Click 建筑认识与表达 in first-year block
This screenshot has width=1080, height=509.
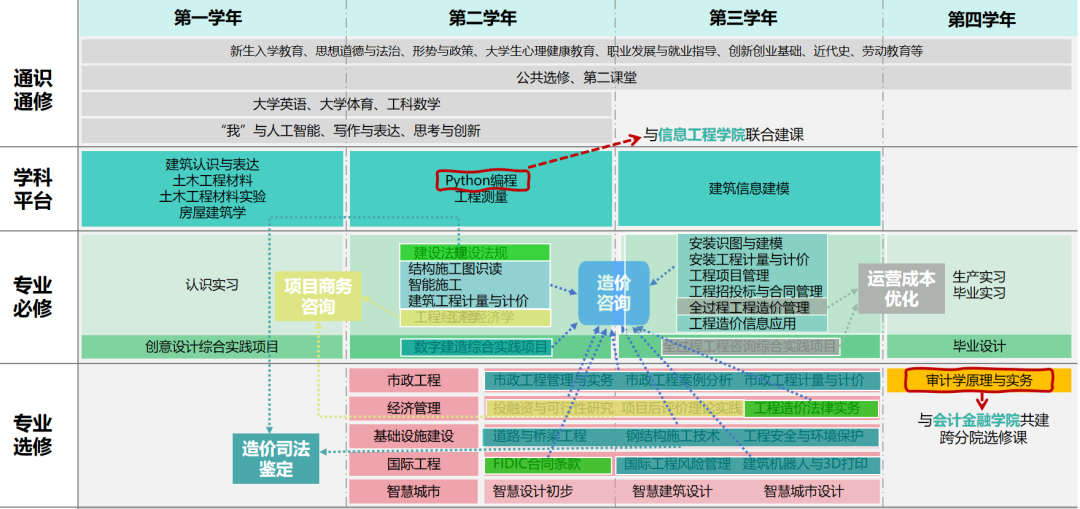point(212,165)
